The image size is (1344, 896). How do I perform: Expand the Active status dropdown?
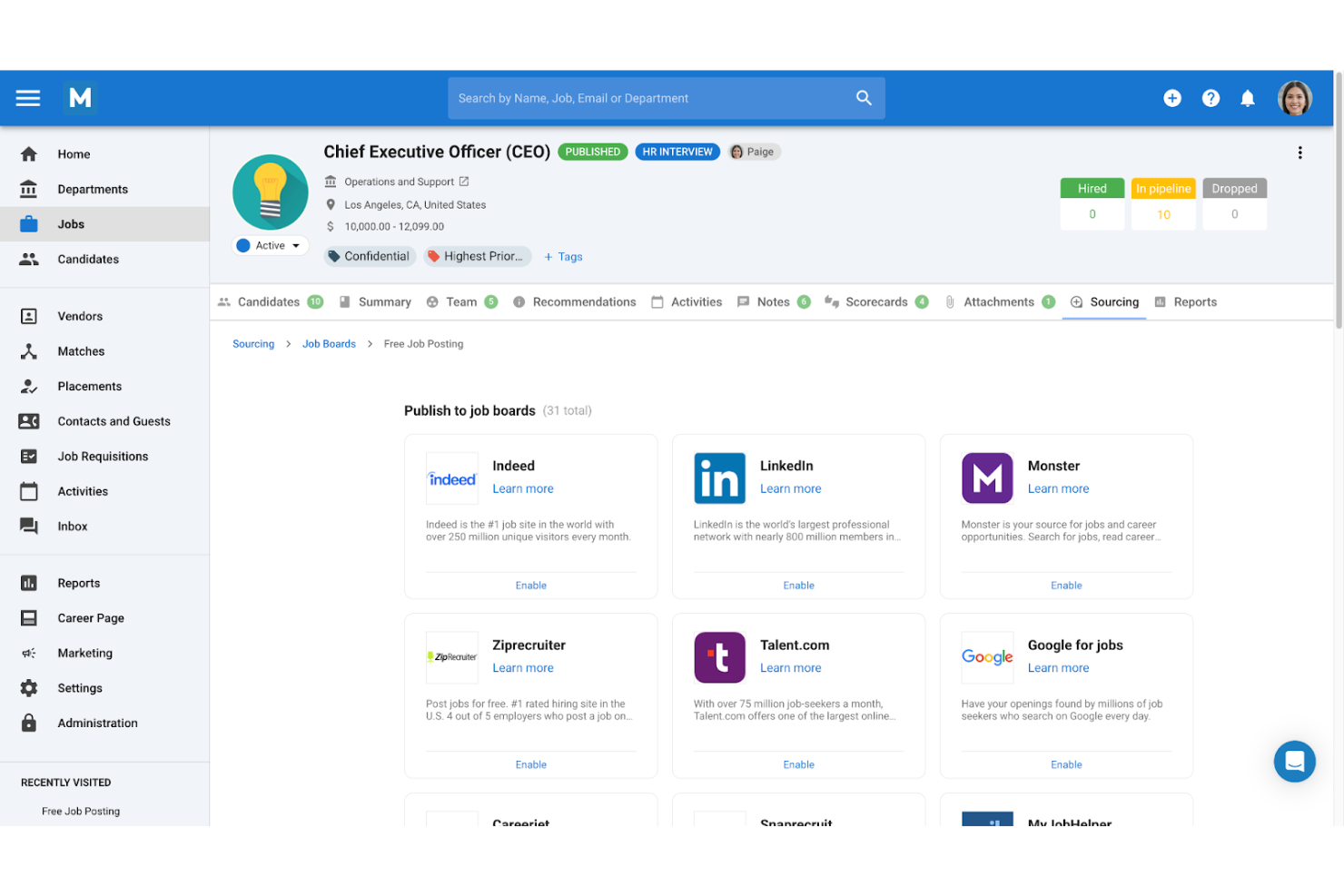(270, 245)
